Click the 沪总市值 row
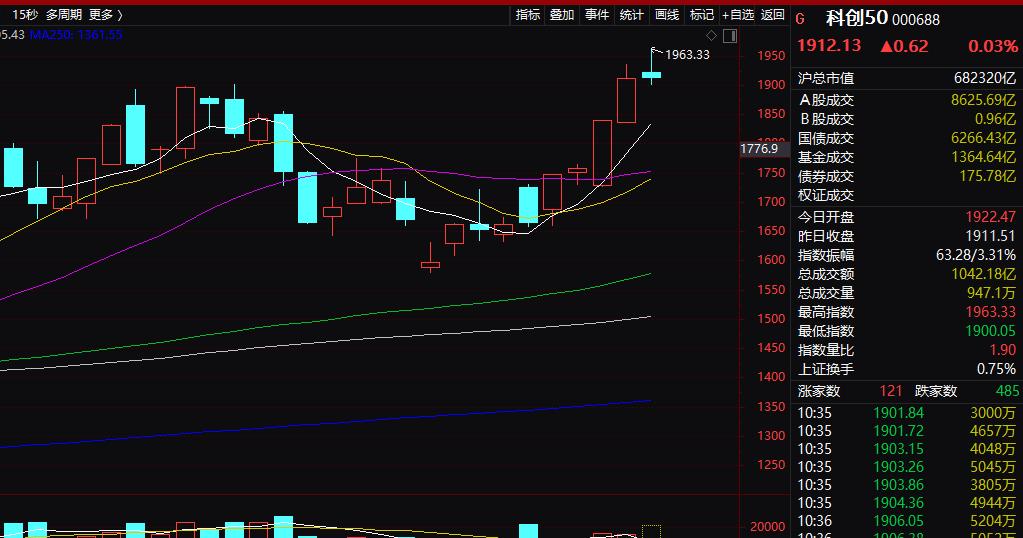The width and height of the screenshot is (1023, 538). pos(907,78)
